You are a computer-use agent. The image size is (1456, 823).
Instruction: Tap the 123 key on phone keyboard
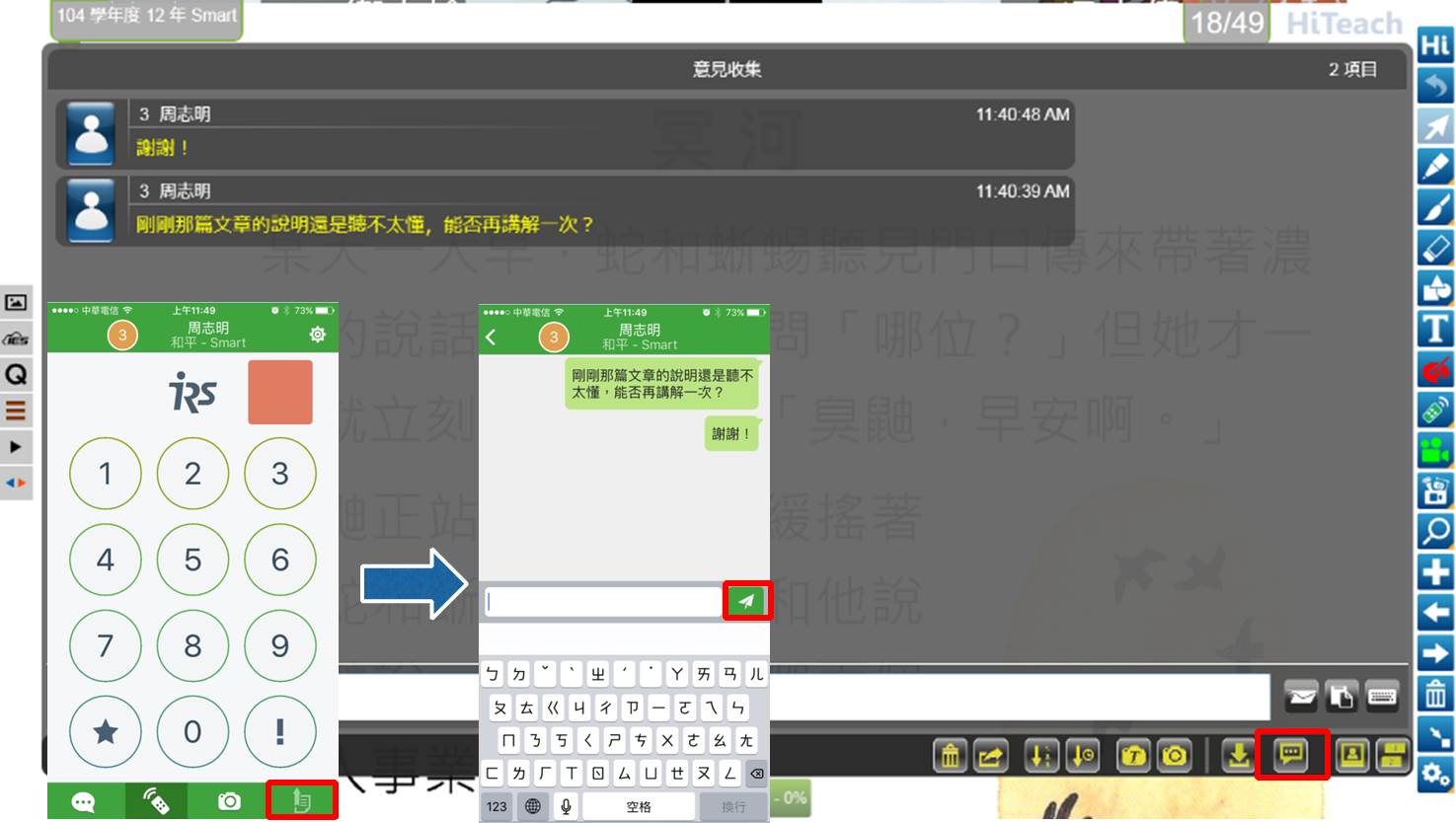coord(497,806)
